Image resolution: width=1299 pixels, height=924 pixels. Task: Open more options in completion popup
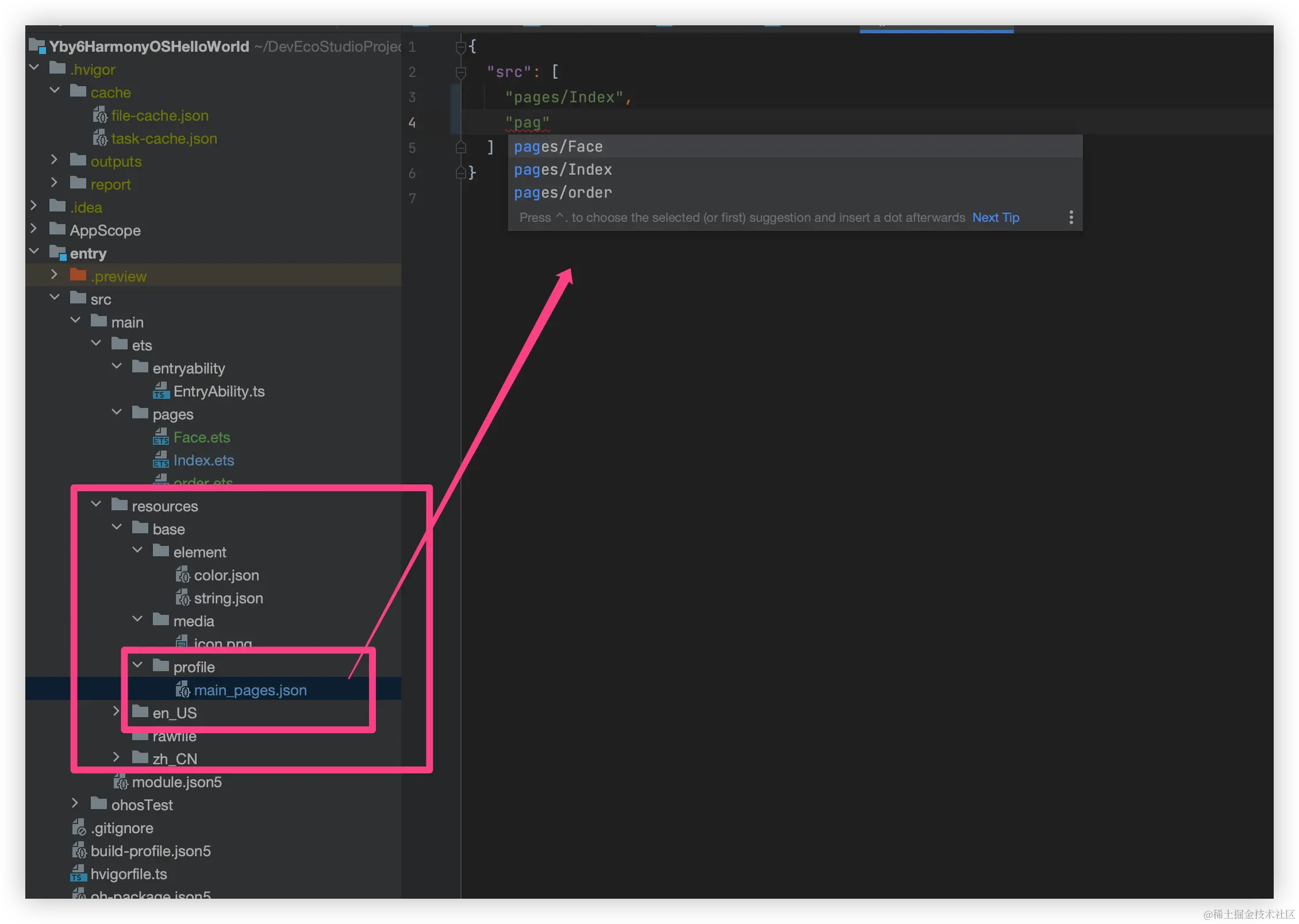tap(1071, 217)
